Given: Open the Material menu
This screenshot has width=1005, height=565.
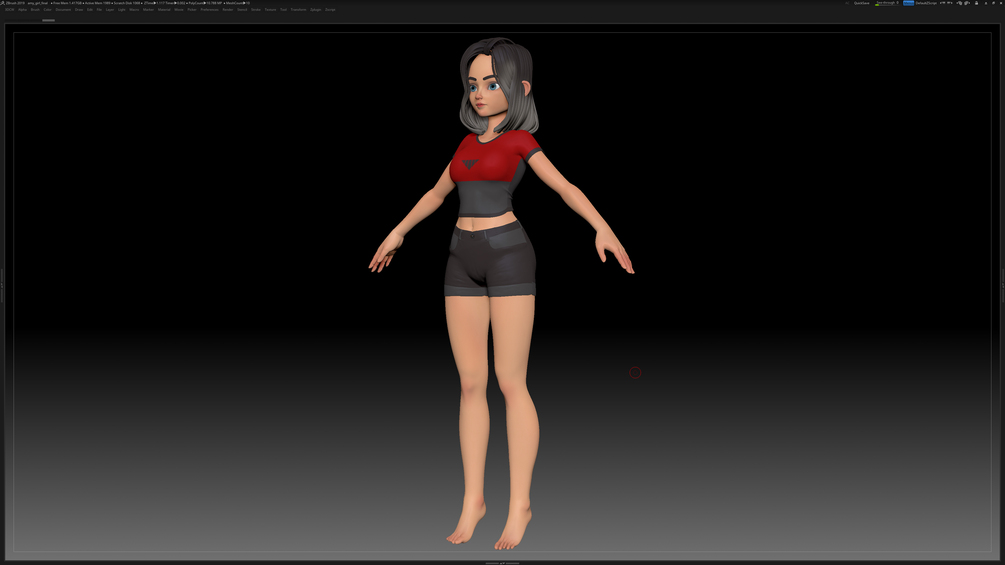Looking at the screenshot, I should (x=164, y=10).
